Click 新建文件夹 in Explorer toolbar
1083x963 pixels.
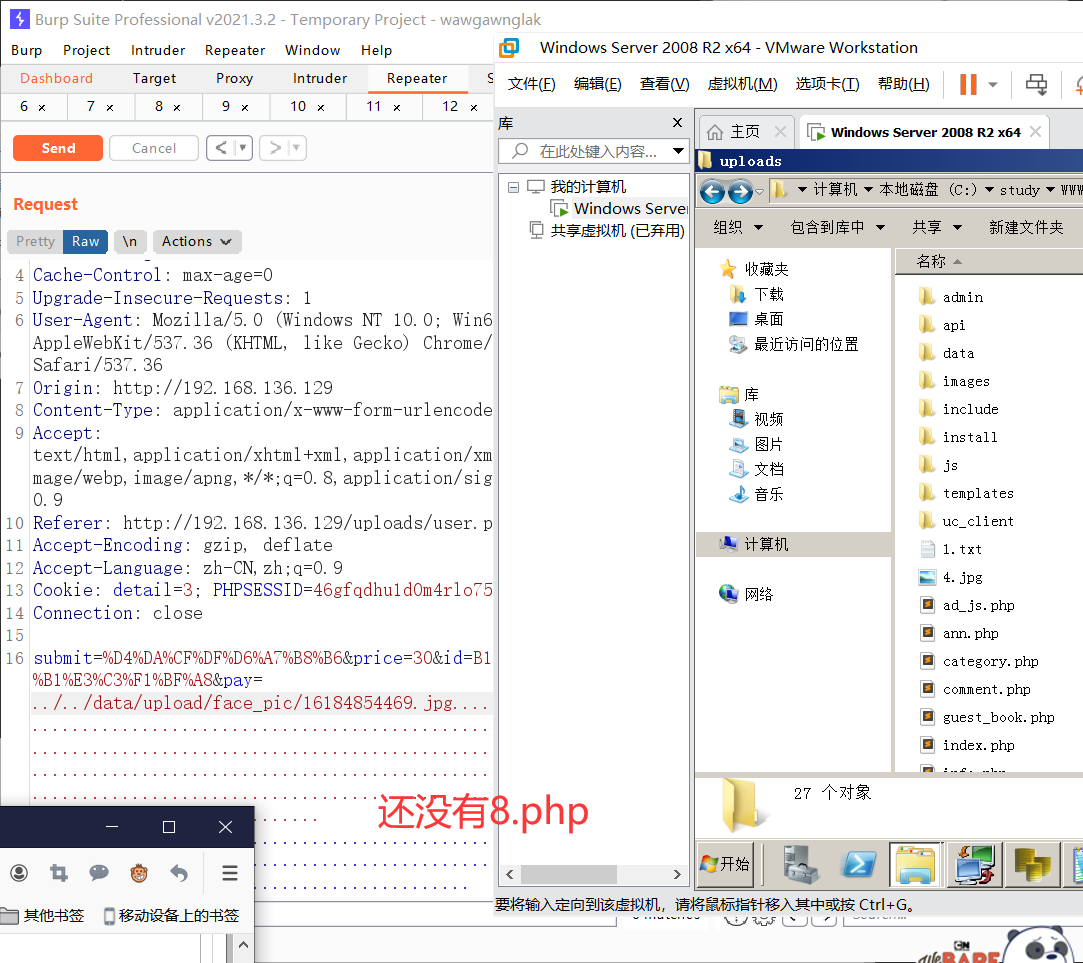1026,227
